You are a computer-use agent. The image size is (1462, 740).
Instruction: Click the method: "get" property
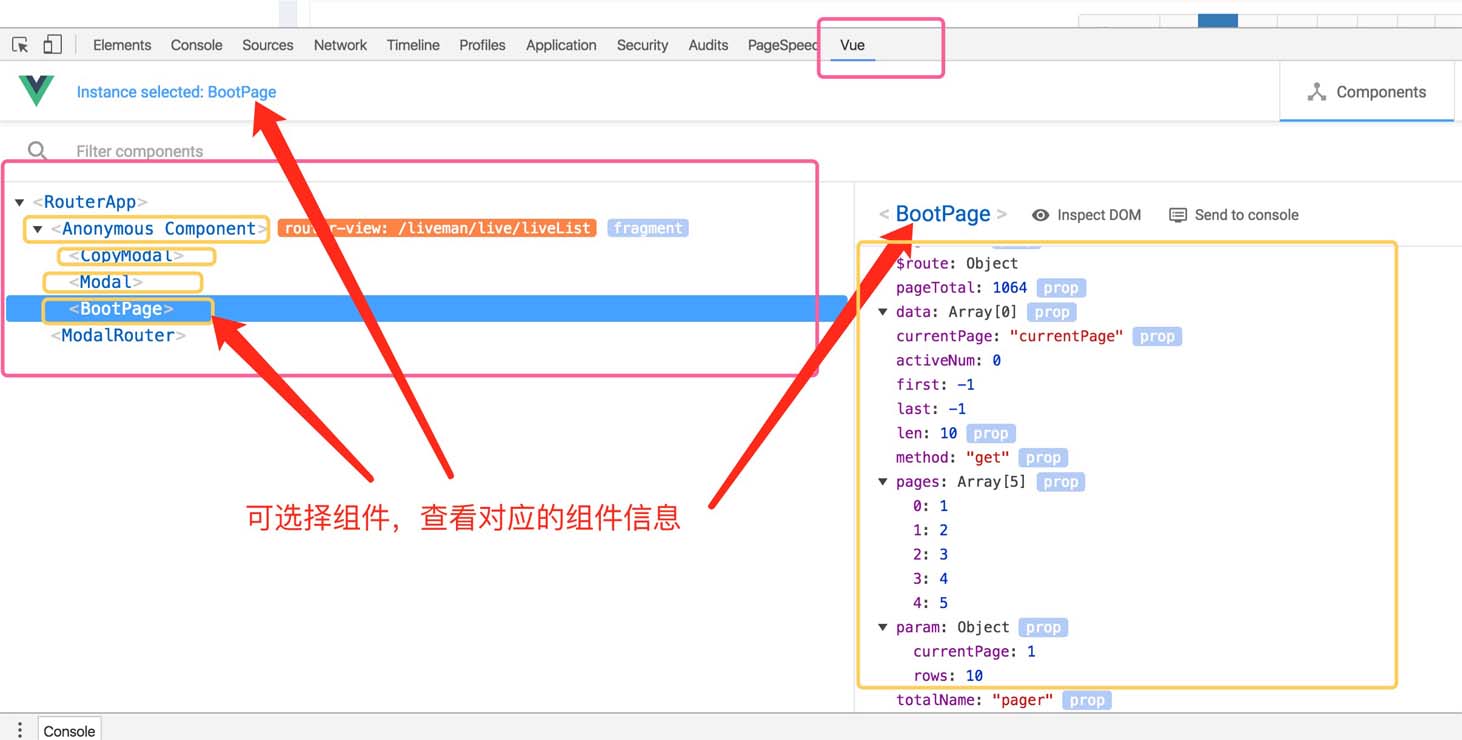tap(953, 458)
